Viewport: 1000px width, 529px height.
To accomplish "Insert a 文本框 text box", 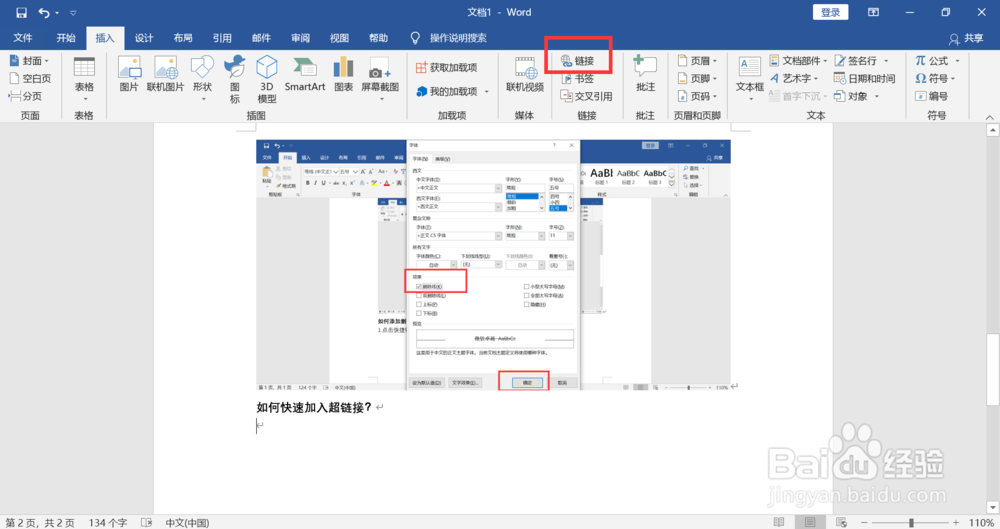I will tap(749, 79).
